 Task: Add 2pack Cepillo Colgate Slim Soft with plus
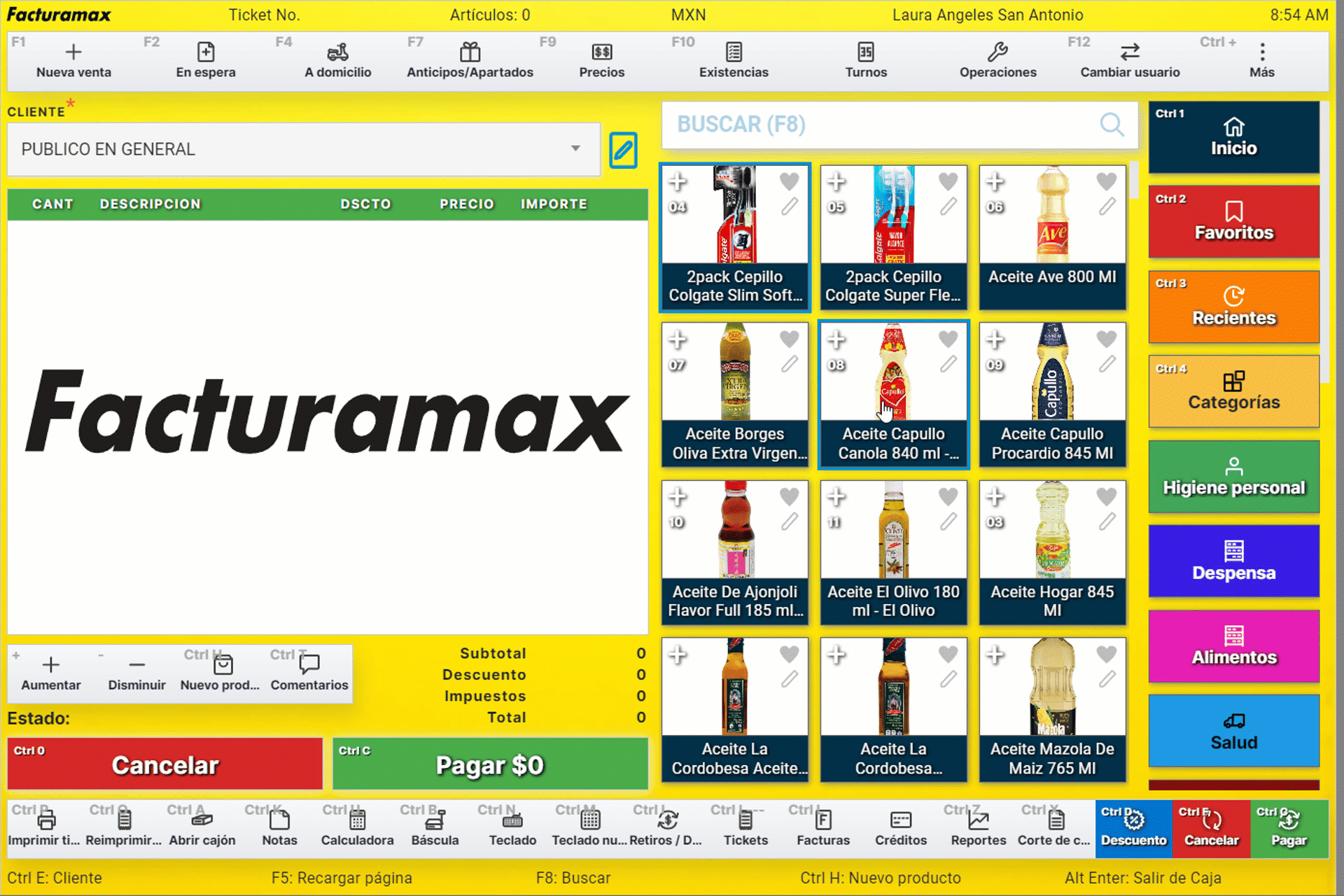point(677,182)
